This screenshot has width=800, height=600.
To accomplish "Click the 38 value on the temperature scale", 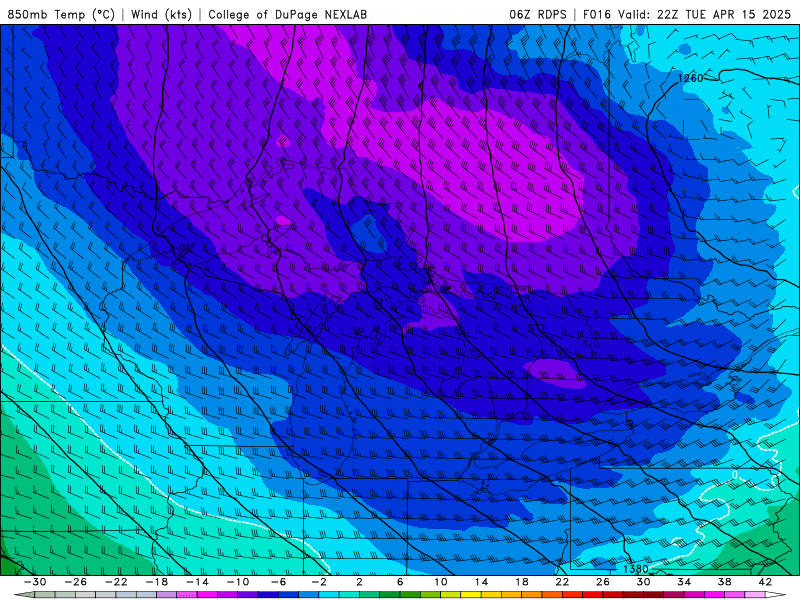I will coord(724,582).
